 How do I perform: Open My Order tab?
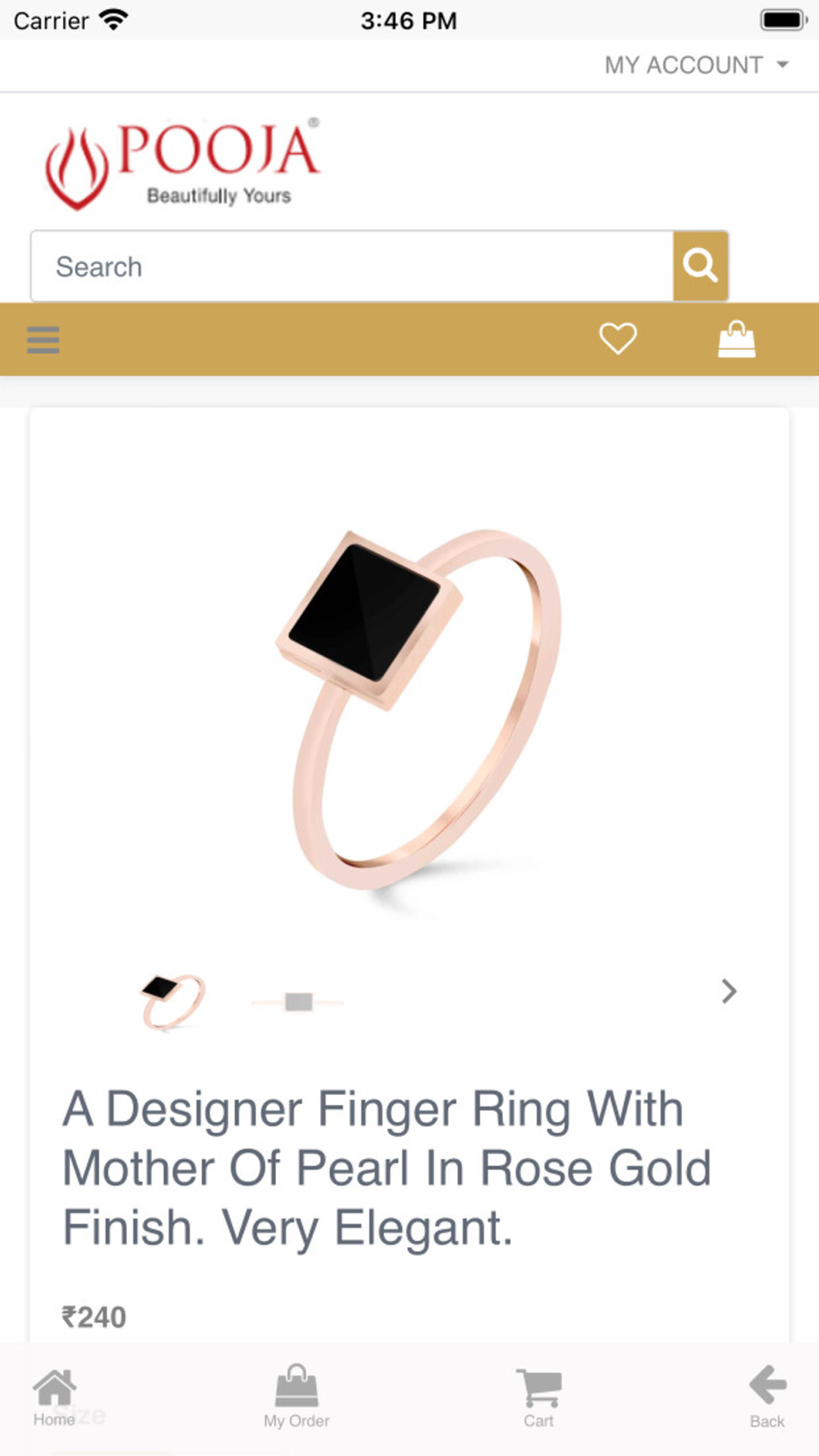[296, 1397]
